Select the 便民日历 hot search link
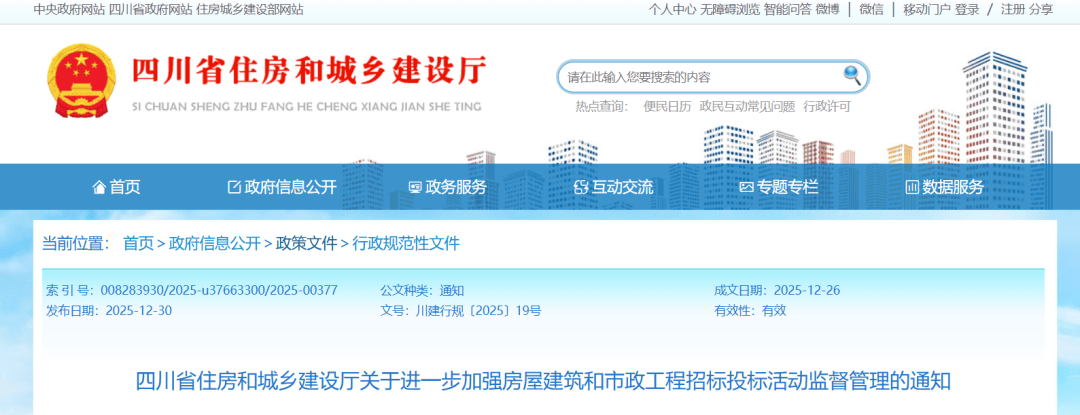This screenshot has width=1080, height=415. (x=667, y=106)
